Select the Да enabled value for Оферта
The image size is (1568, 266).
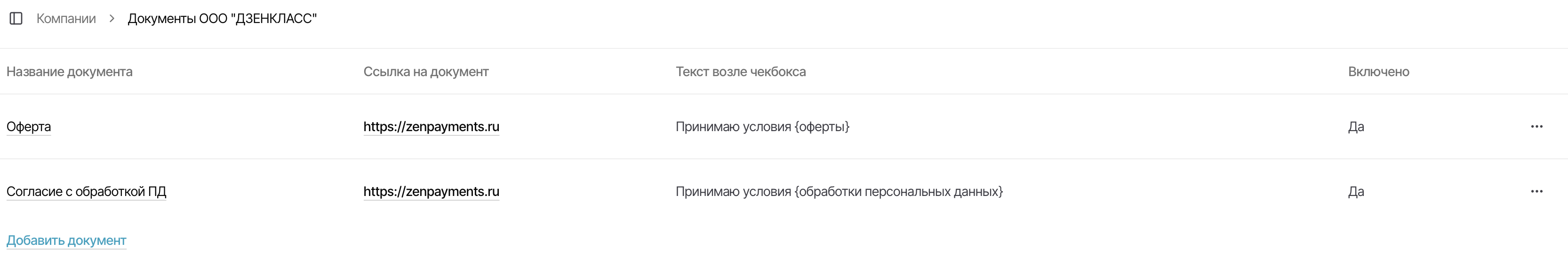[x=1356, y=126]
